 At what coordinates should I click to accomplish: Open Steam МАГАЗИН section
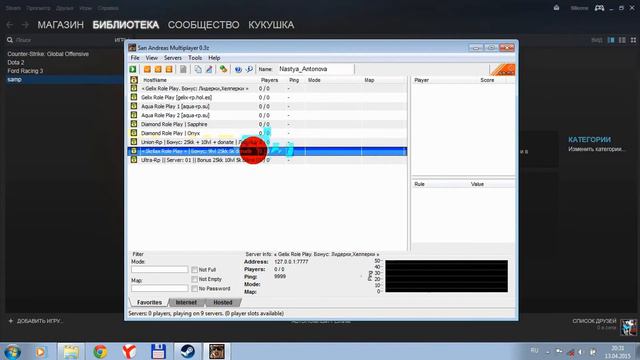tap(60, 25)
